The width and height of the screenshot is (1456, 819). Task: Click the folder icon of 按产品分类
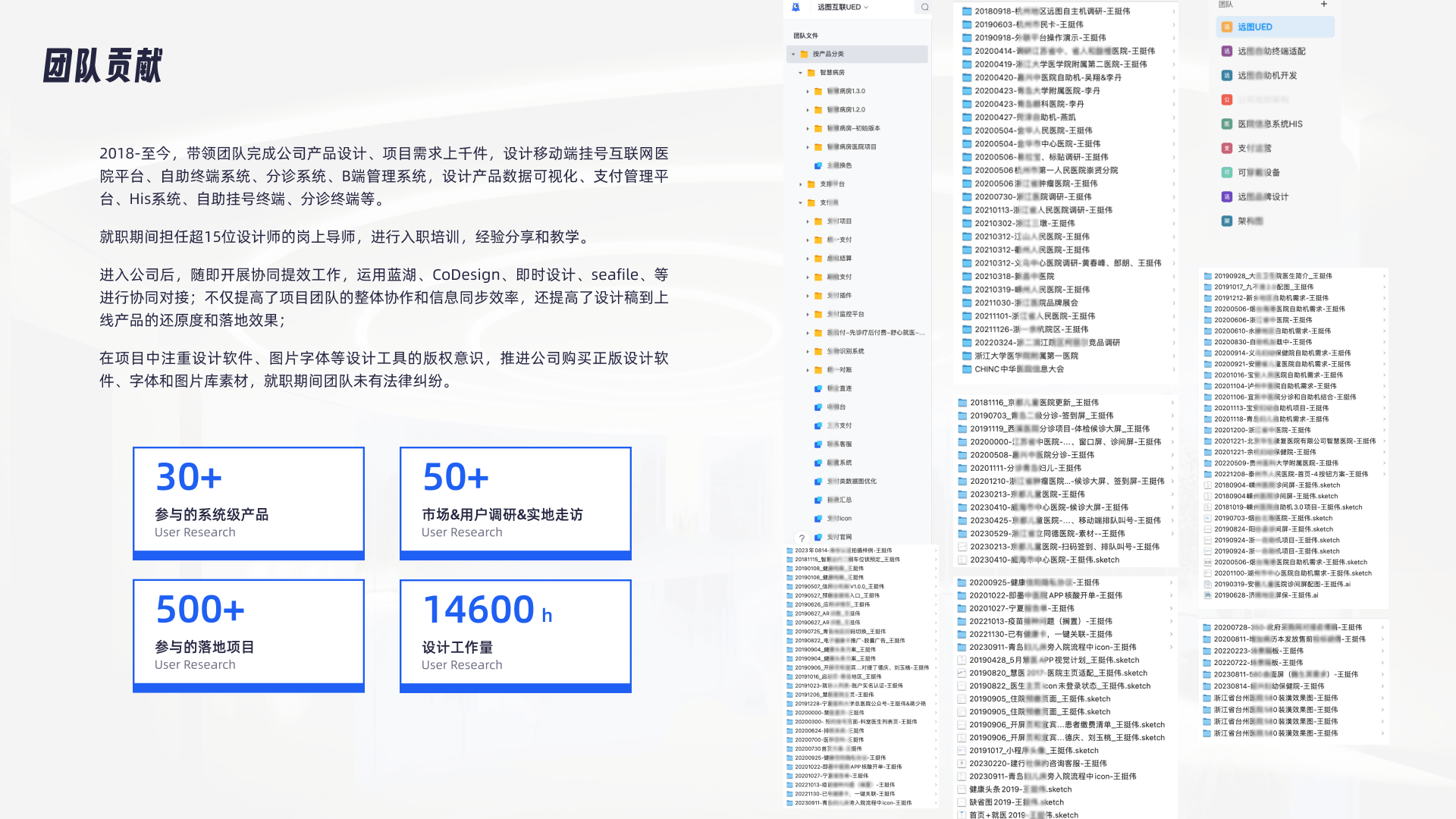805,54
